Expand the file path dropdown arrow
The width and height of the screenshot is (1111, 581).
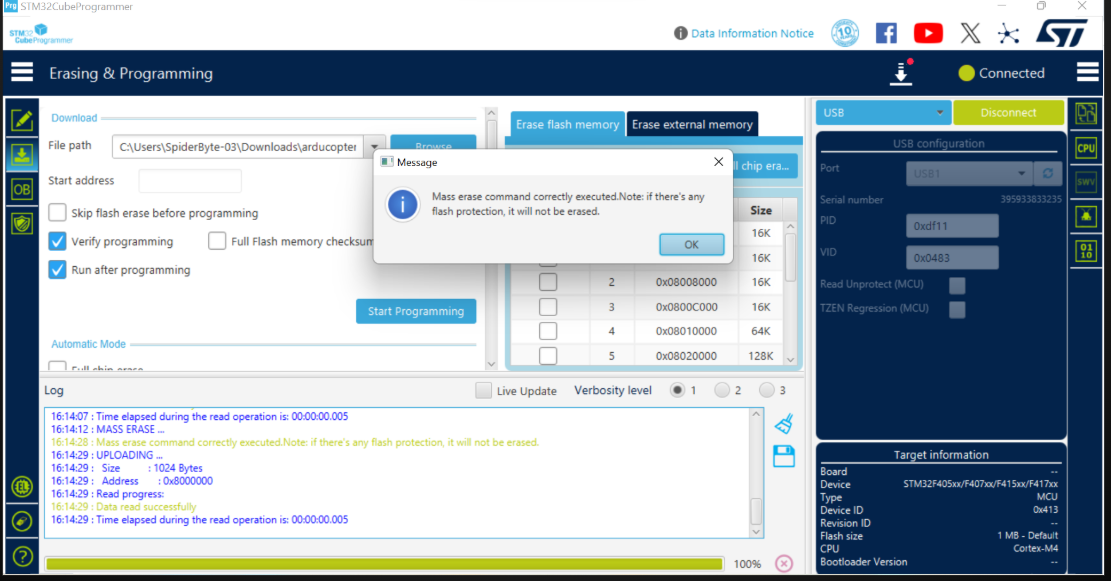click(x=375, y=147)
